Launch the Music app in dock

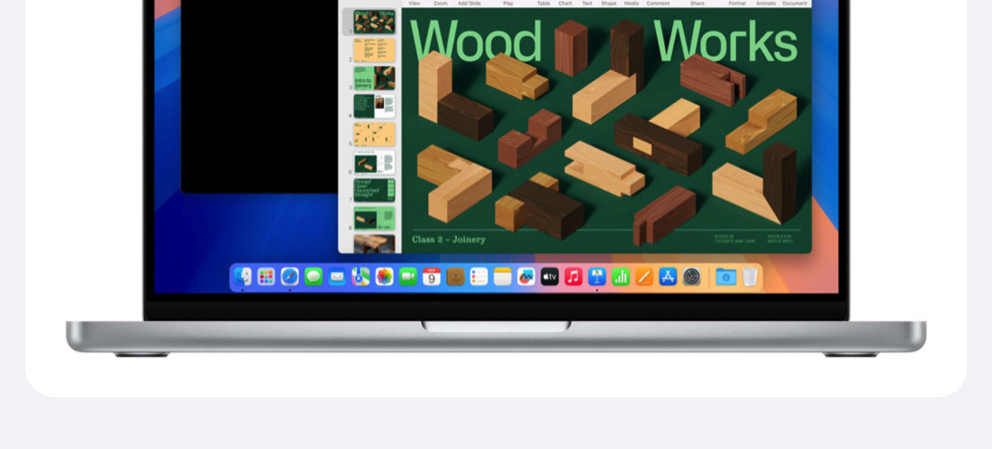click(x=574, y=277)
